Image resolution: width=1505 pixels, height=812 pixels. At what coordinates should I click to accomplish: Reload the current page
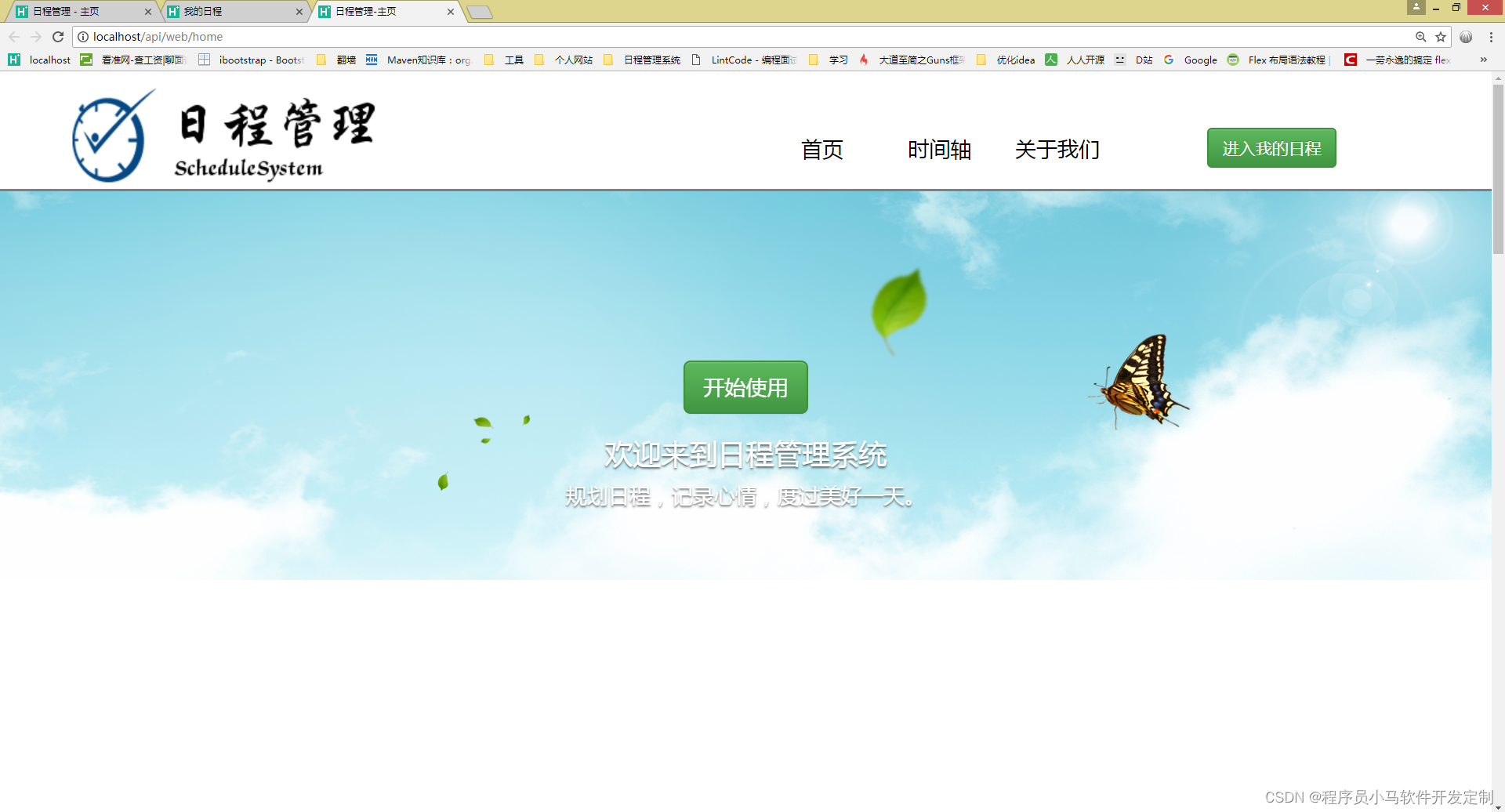[58, 36]
